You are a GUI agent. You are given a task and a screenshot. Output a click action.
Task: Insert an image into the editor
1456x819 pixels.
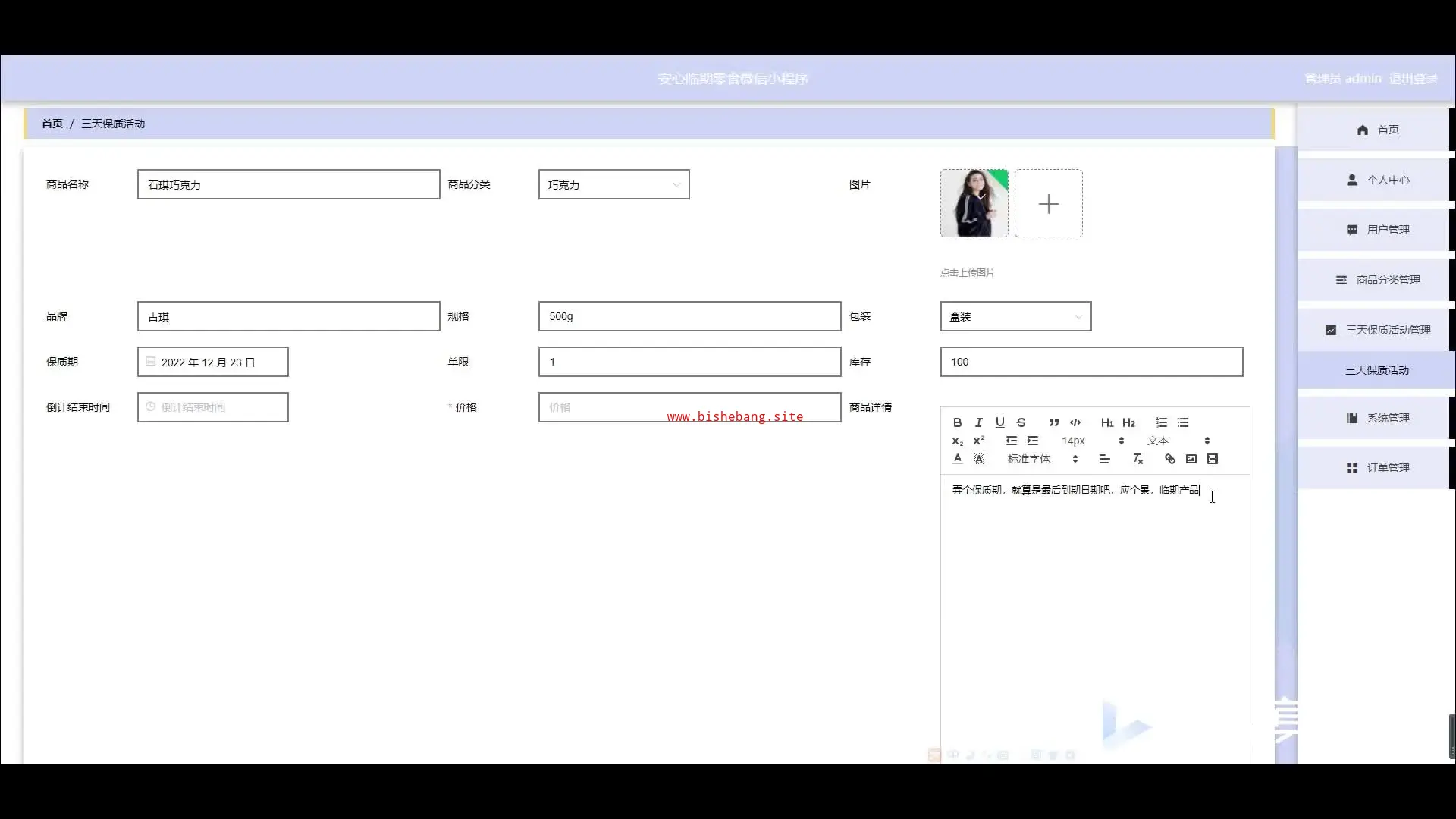tap(1191, 459)
